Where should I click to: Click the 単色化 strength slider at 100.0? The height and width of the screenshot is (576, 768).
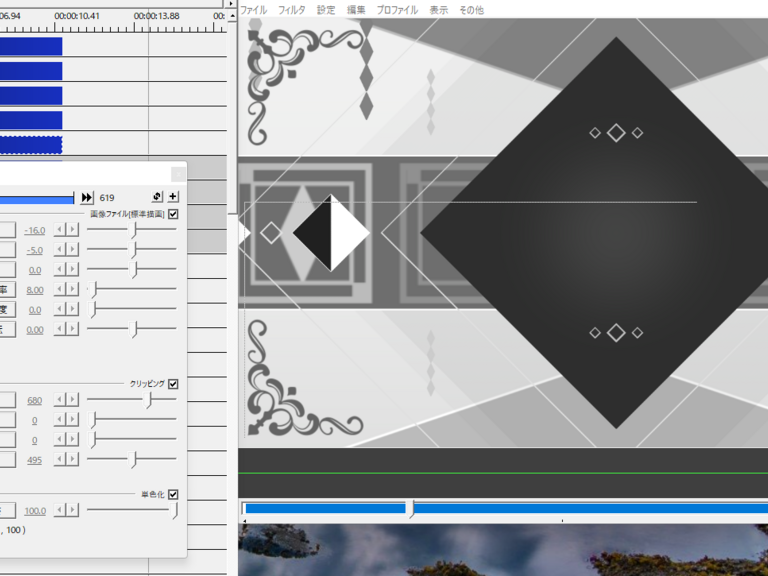point(132,510)
